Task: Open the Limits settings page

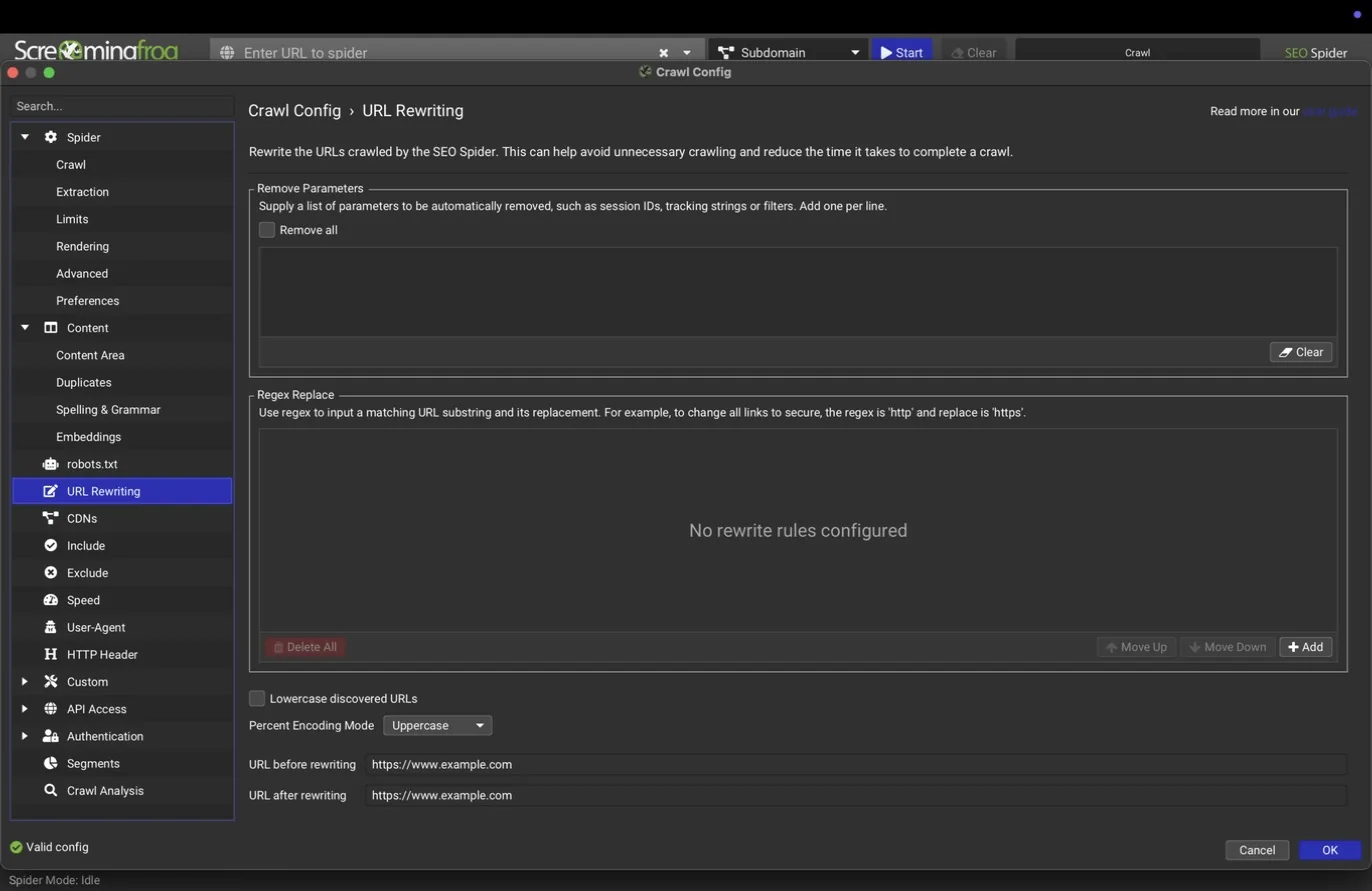Action: click(72, 219)
